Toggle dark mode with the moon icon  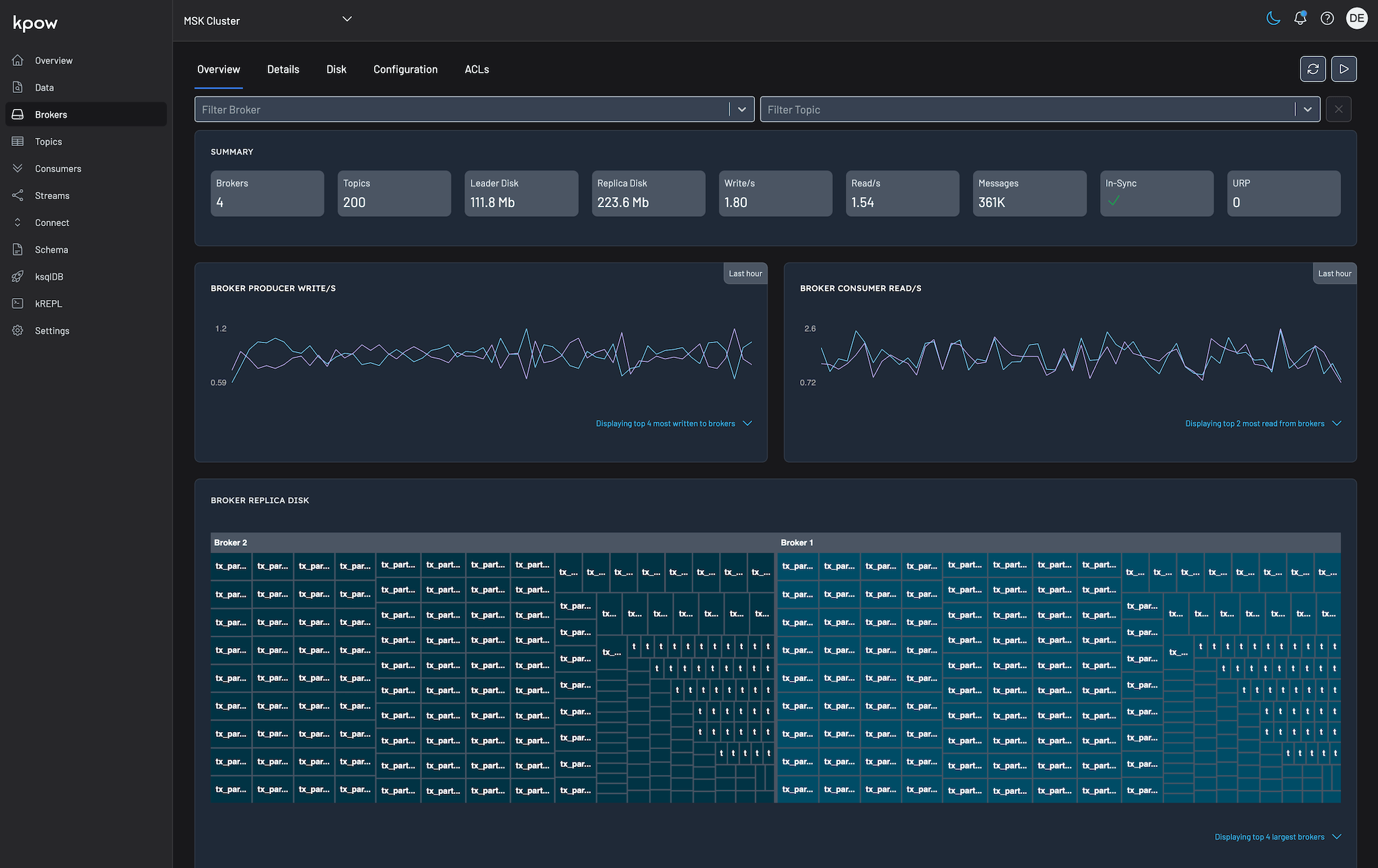tap(1273, 18)
